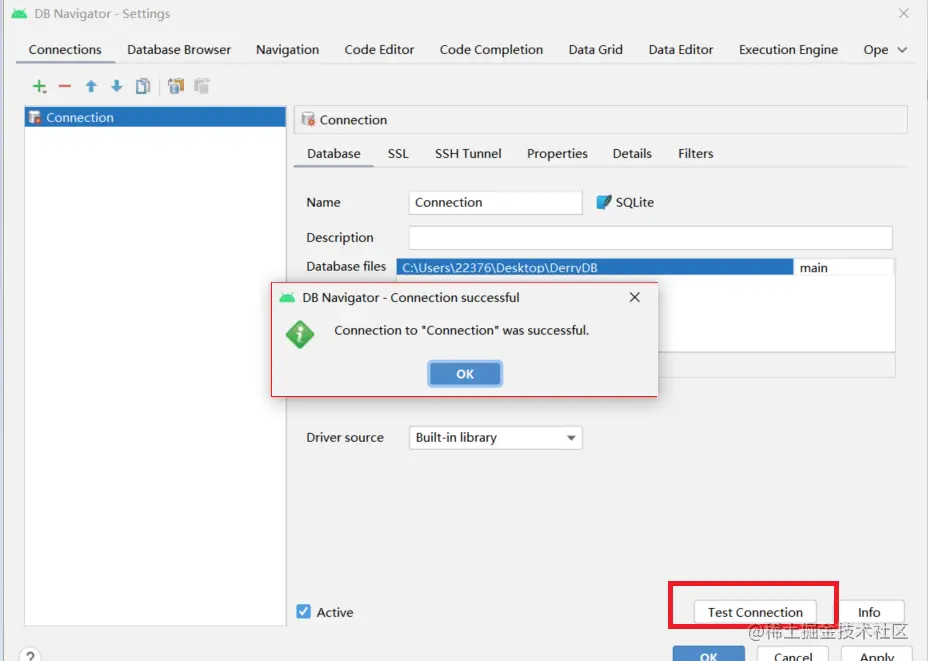Move connection up with arrow icon
The height and width of the screenshot is (661, 928).
tap(91, 86)
